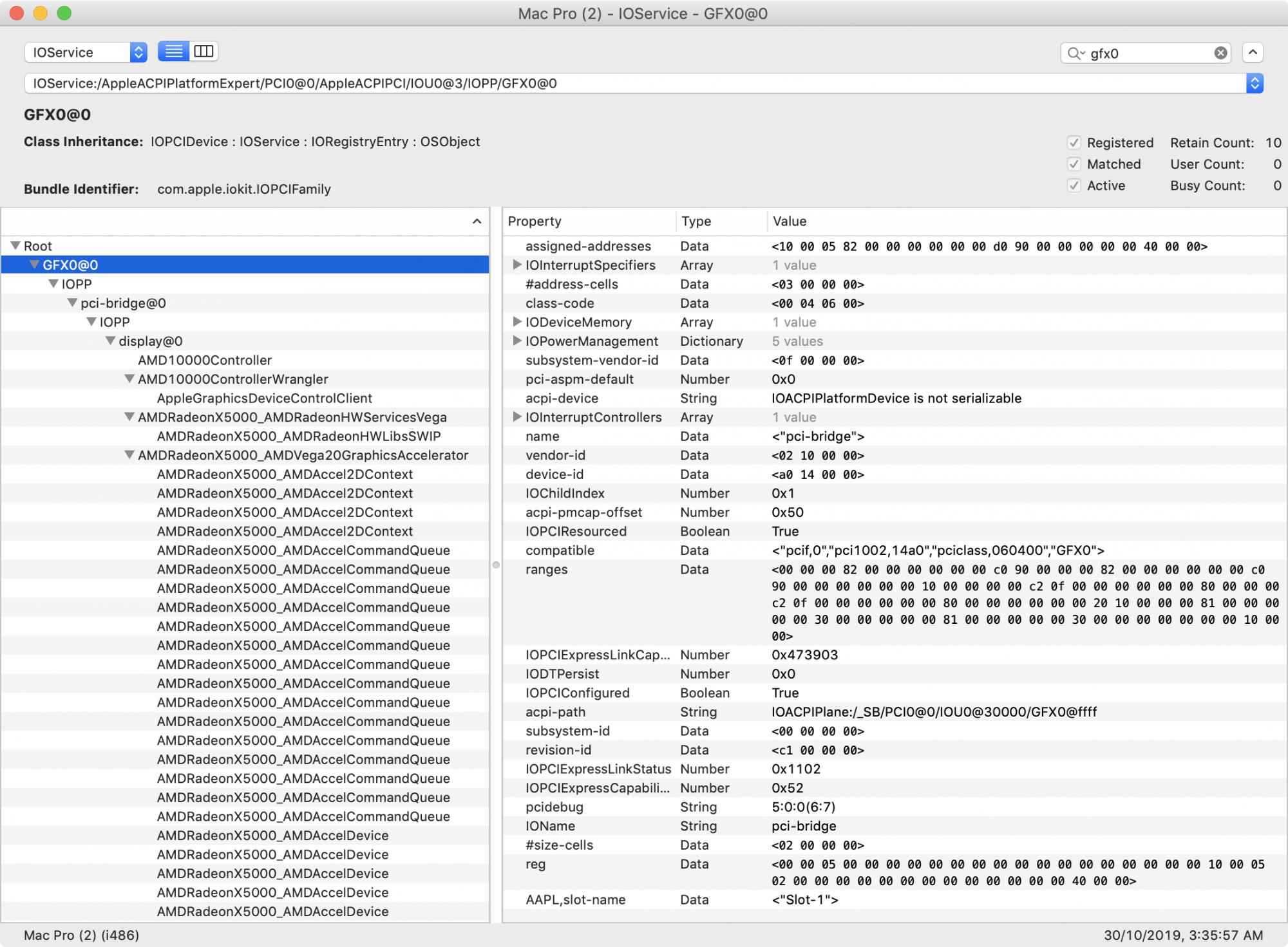This screenshot has width=1288, height=947.
Task: Collapse AMDRadeonX5000_AMDRadeonHWServicesVega node
Action: tap(130, 417)
